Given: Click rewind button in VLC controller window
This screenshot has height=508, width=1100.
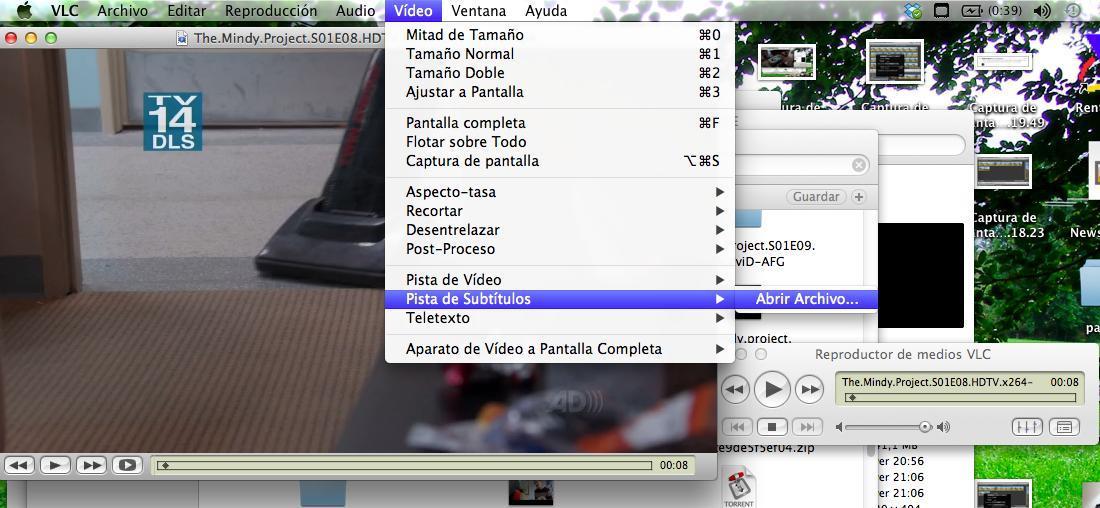Looking at the screenshot, I should (735, 389).
